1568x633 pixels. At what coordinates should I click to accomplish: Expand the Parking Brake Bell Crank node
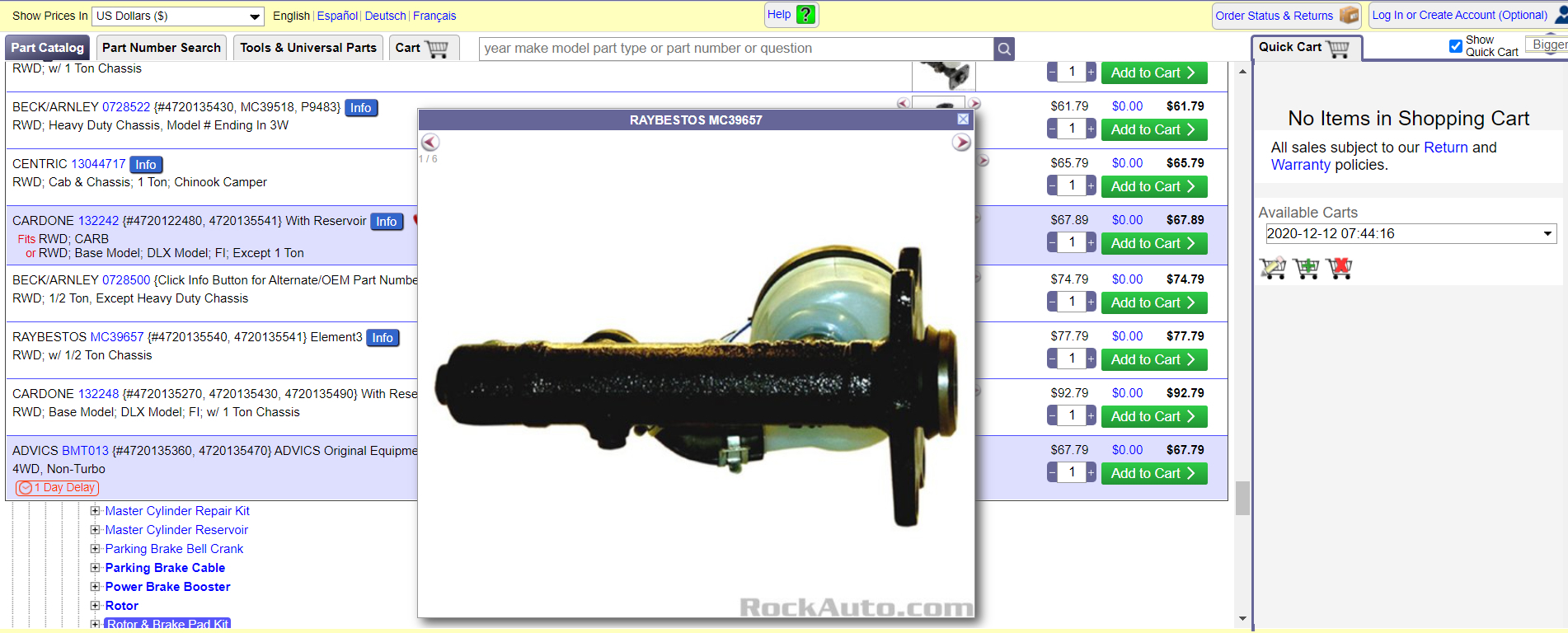[x=95, y=549]
